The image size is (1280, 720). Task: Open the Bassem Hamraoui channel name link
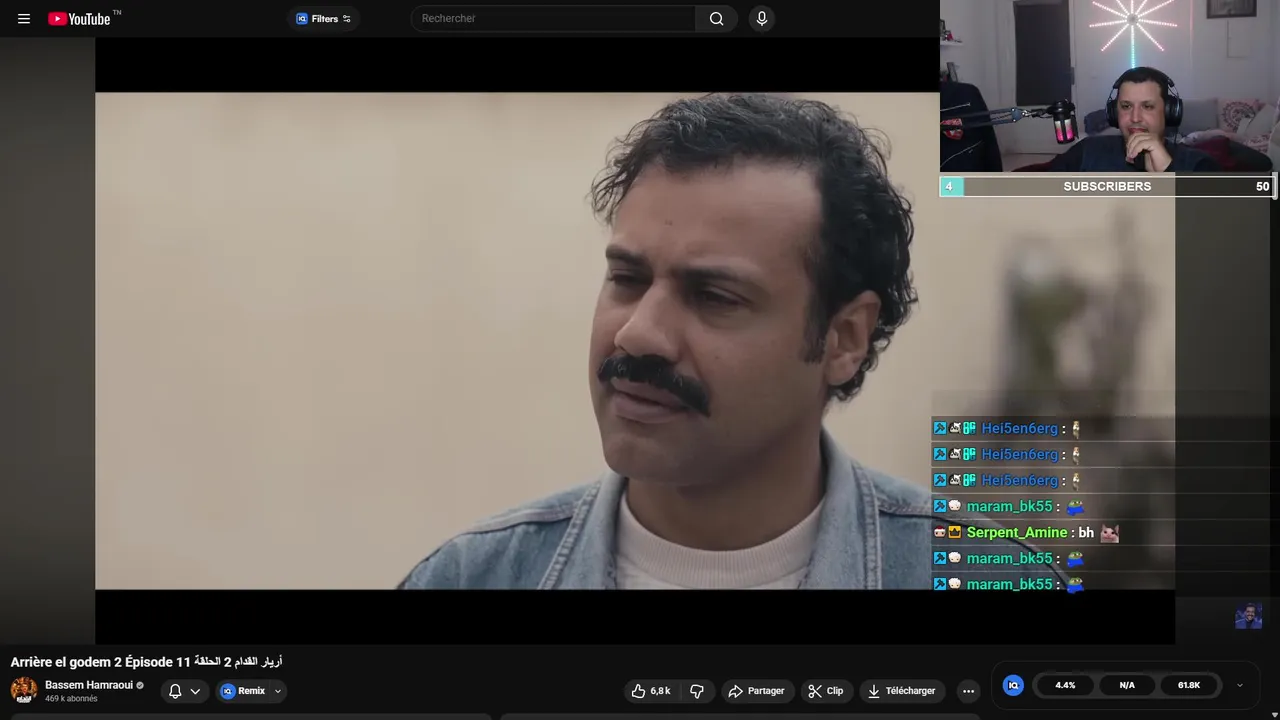point(89,685)
